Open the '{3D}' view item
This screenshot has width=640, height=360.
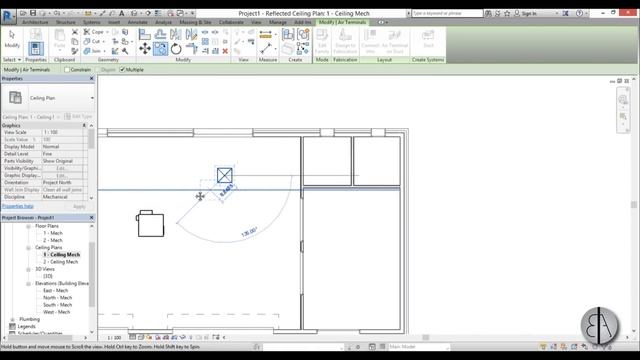click(48, 276)
